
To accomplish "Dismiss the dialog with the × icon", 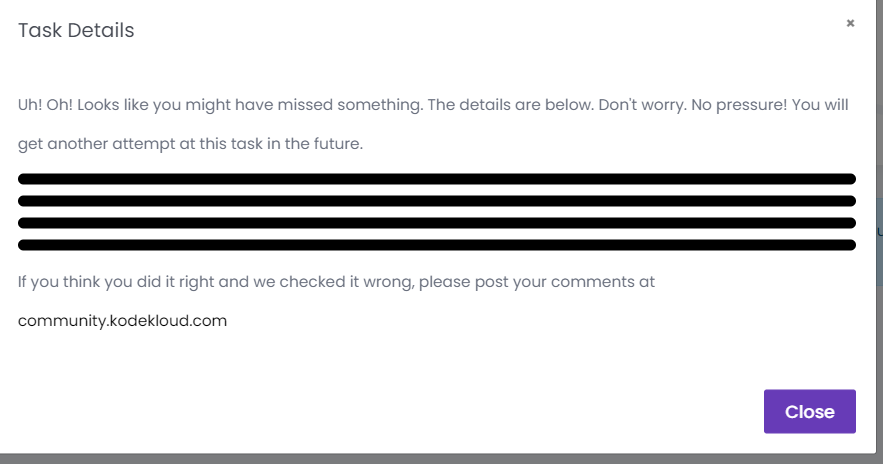I will click(x=850, y=23).
